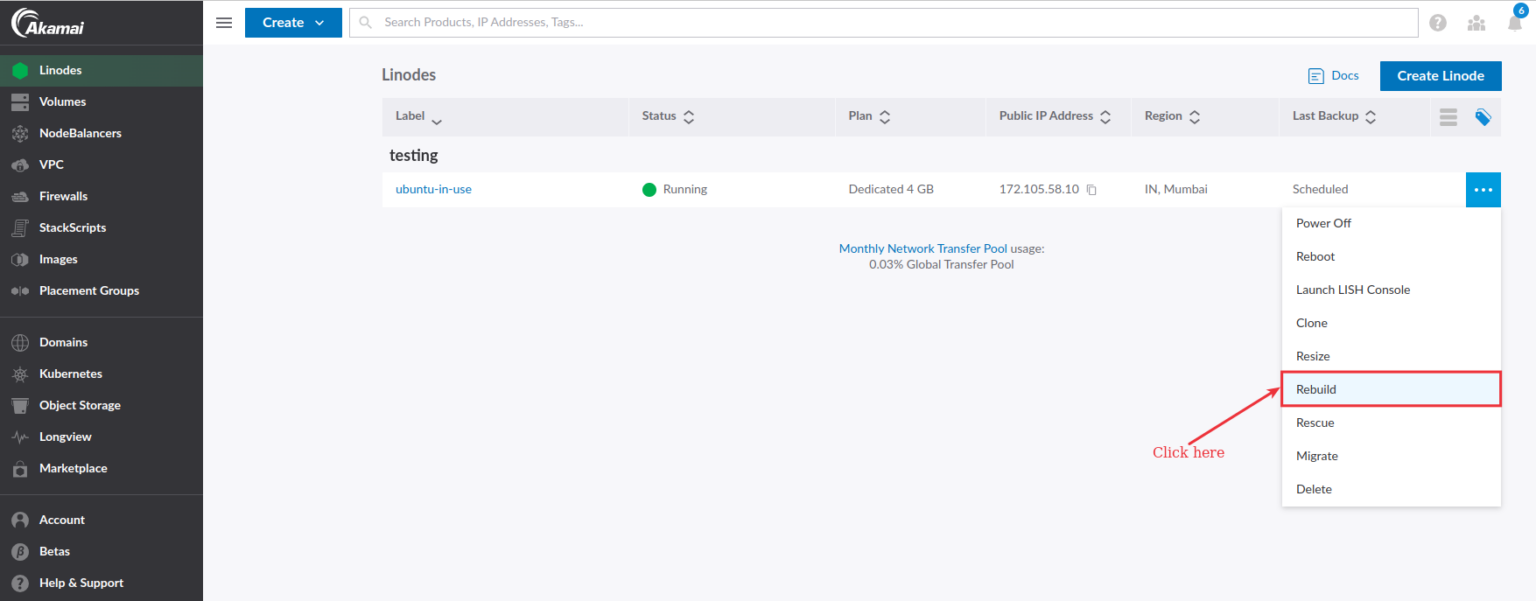
Task: Open the ellipsis actions menu for ubuntu-in-use
Action: coord(1483,189)
